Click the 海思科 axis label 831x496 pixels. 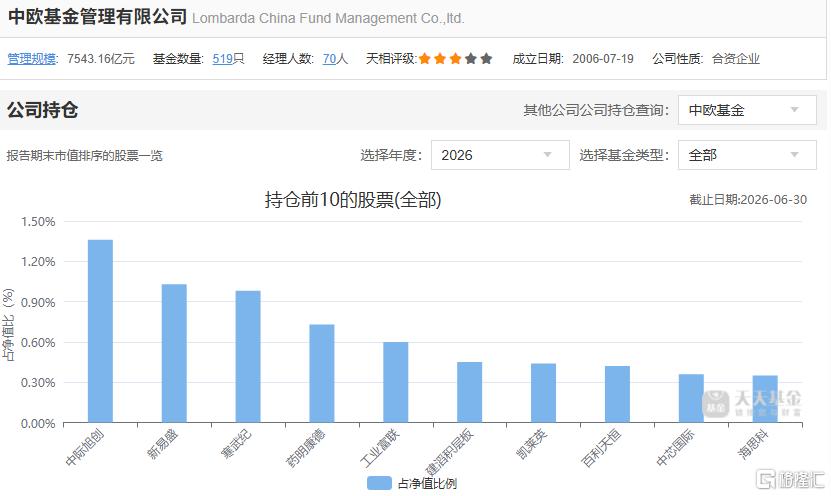753,445
